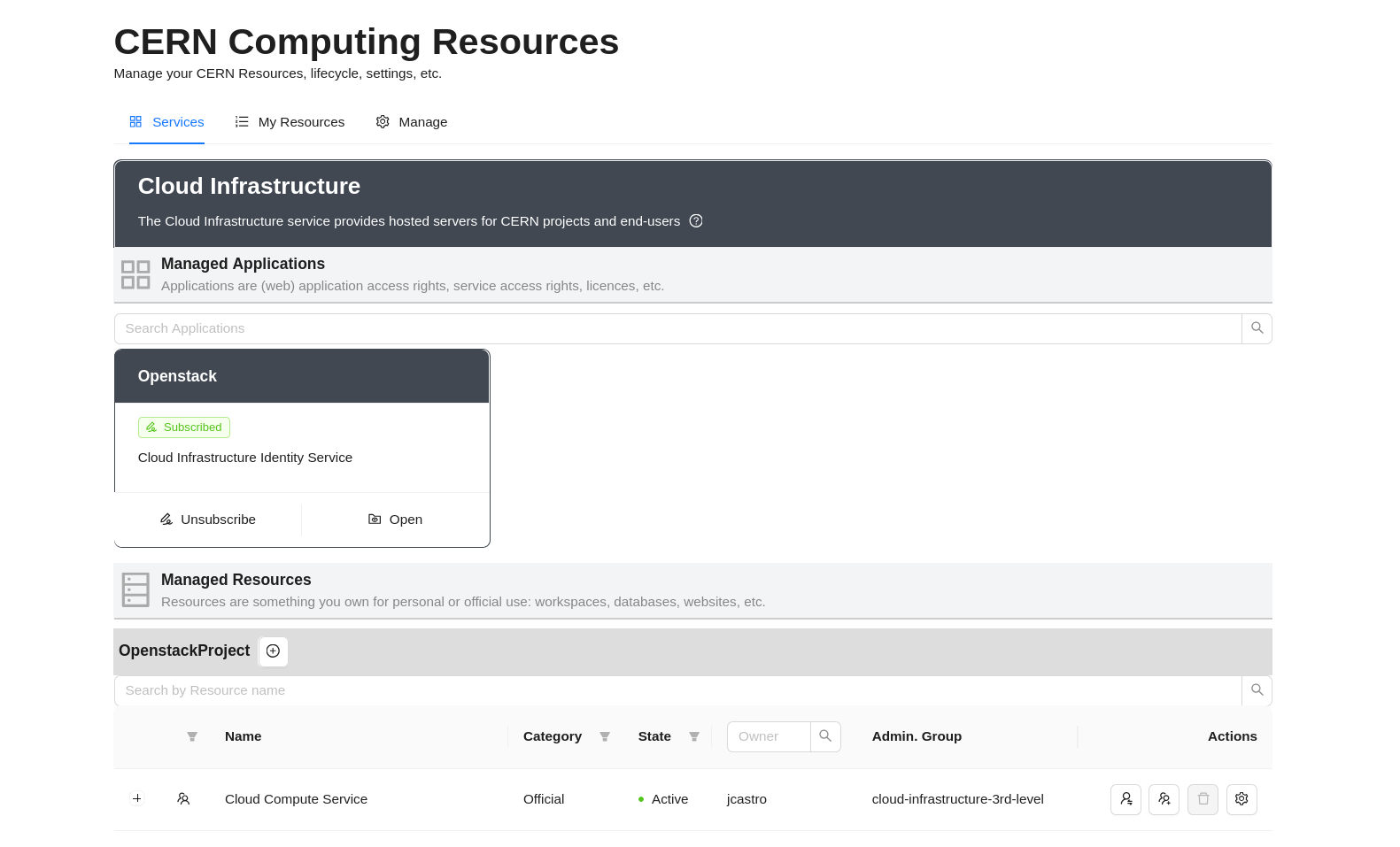Viewport: 1400px width, 847px height.
Task: Click the Name column header
Action: 243,736
